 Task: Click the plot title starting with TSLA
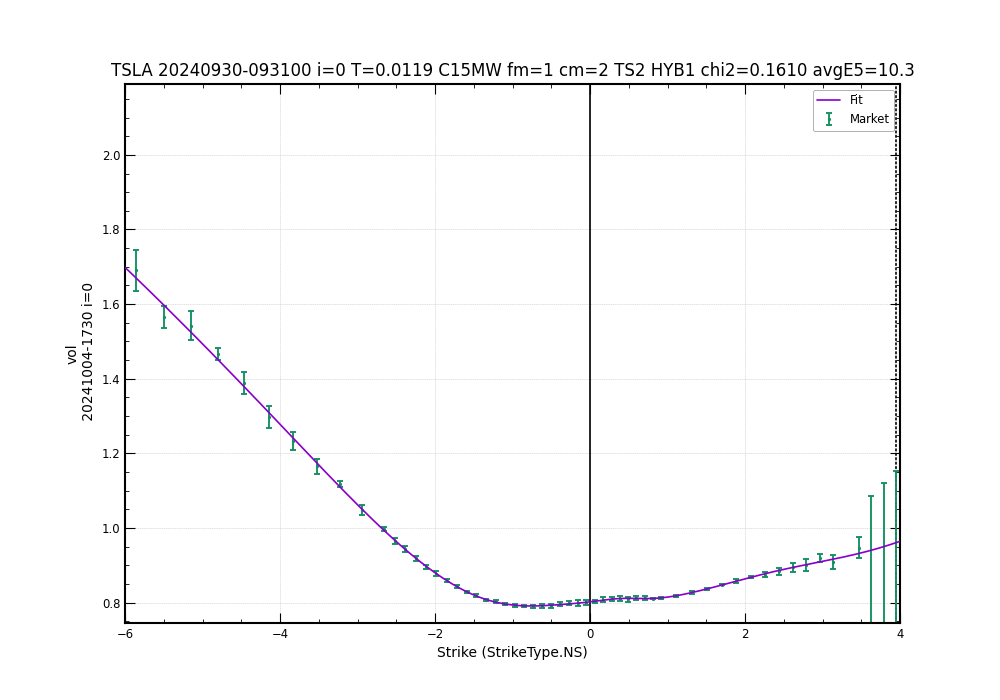pyautogui.click(x=512, y=71)
